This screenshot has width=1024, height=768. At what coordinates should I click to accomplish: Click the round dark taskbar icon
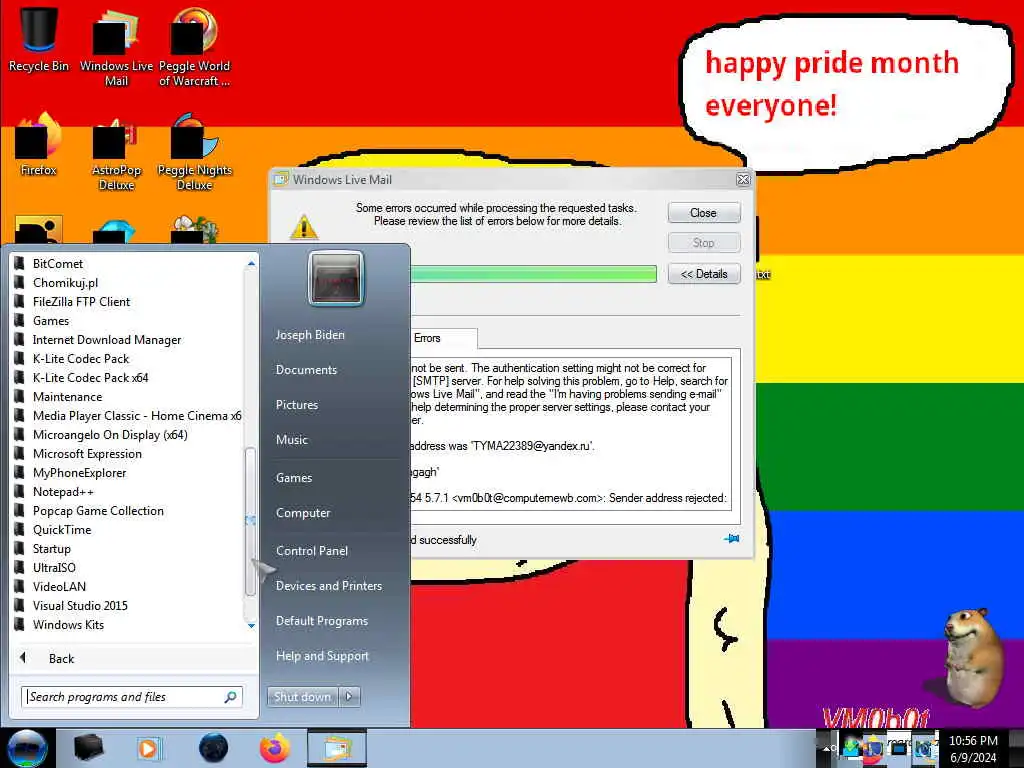pyautogui.click(x=213, y=748)
